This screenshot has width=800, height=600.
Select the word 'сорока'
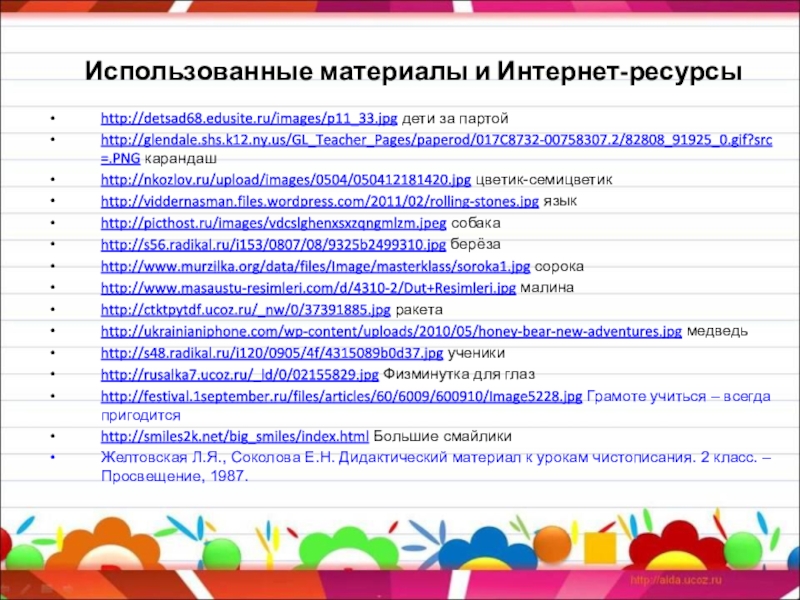(x=559, y=266)
